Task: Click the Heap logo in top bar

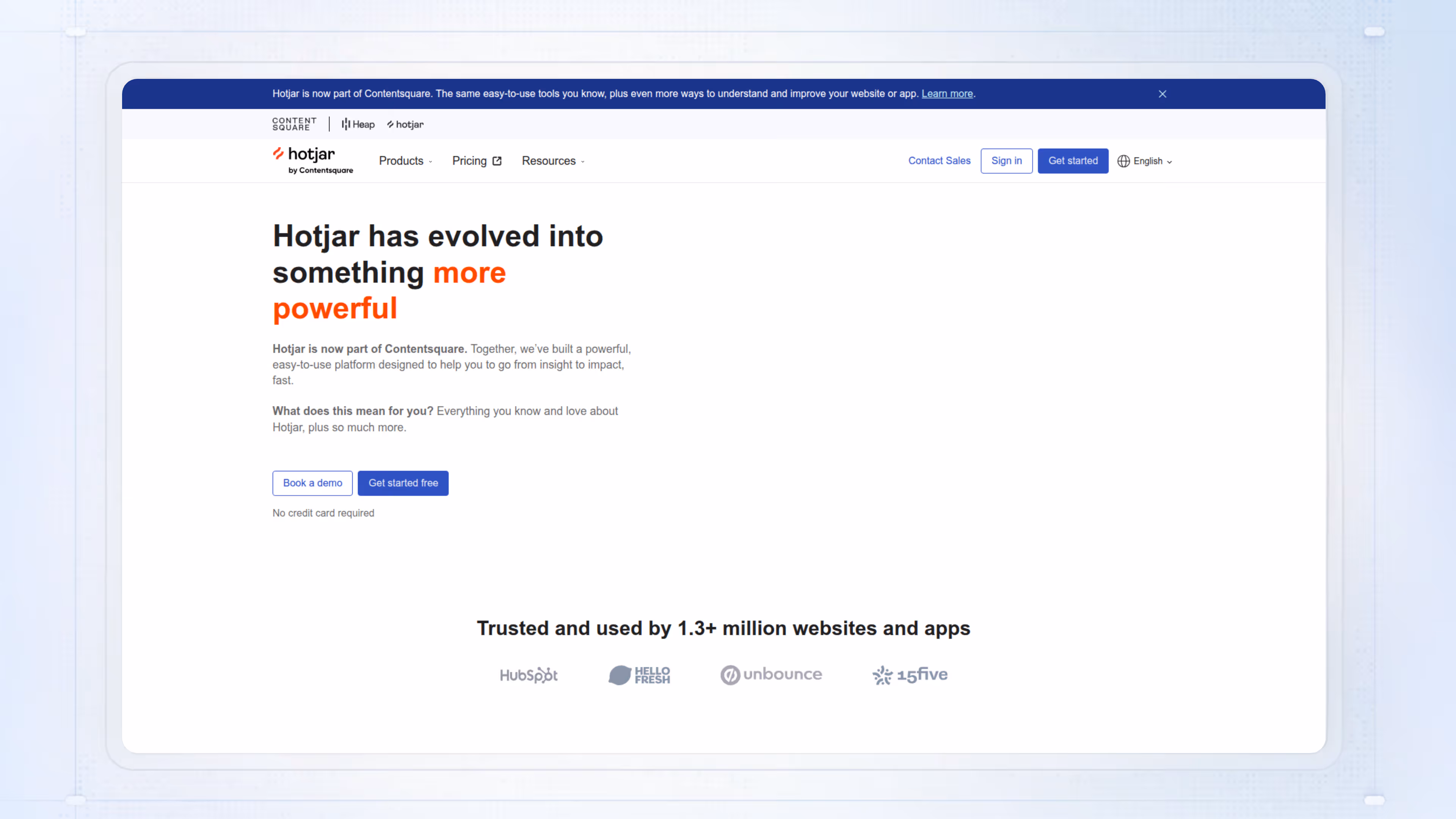Action: [358, 124]
